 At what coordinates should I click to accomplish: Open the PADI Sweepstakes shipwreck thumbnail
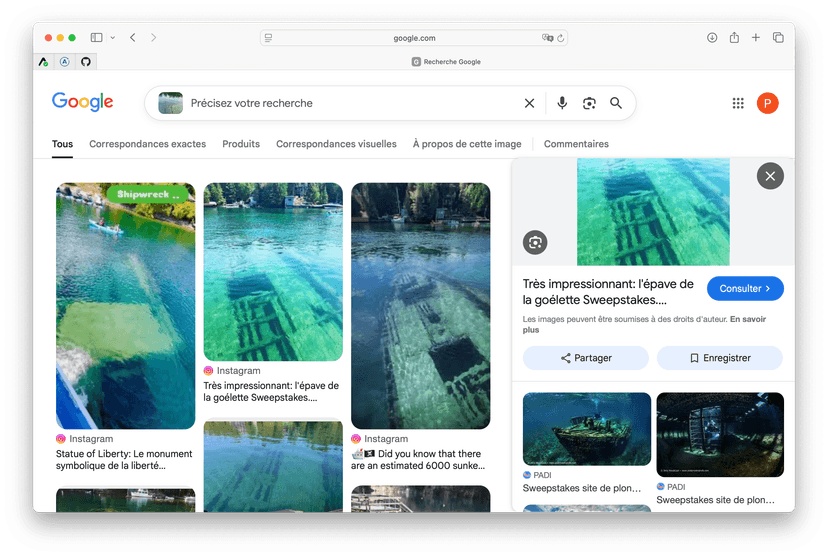[587, 429]
